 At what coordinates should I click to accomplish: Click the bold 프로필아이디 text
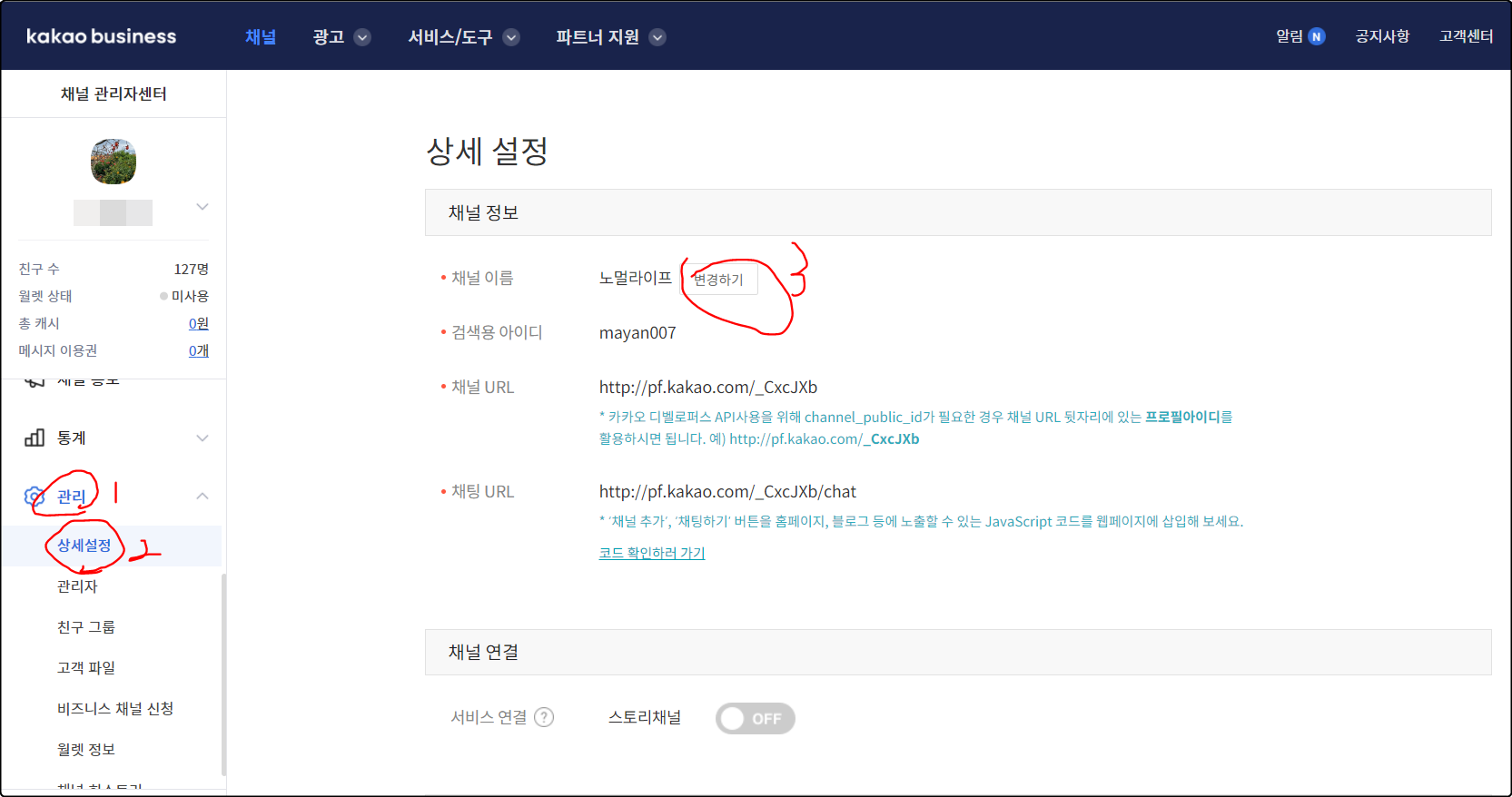[1182, 417]
